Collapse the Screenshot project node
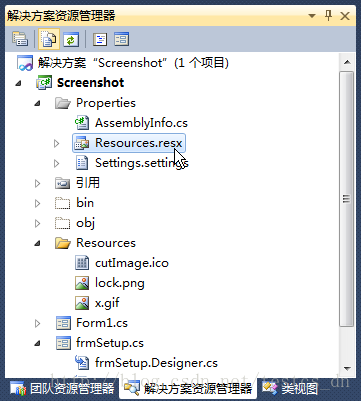The height and width of the screenshot is (401, 361). 19,83
